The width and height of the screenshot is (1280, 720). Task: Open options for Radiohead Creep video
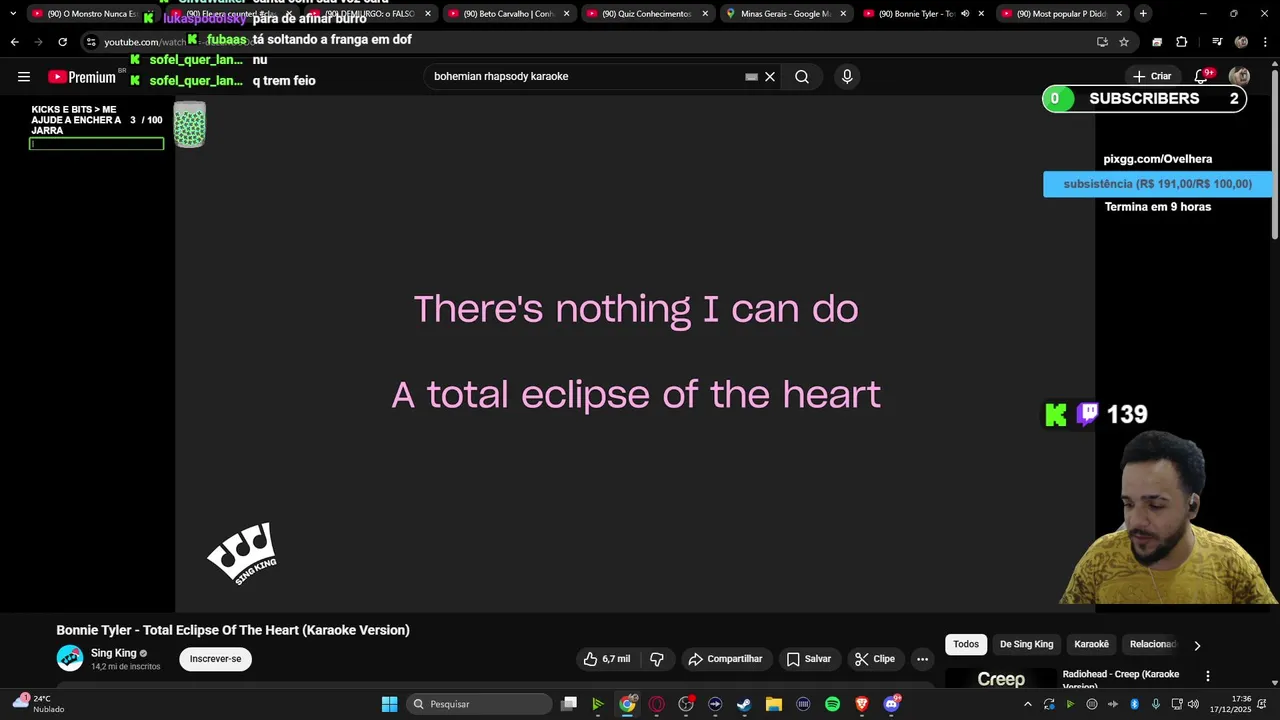click(x=1208, y=677)
